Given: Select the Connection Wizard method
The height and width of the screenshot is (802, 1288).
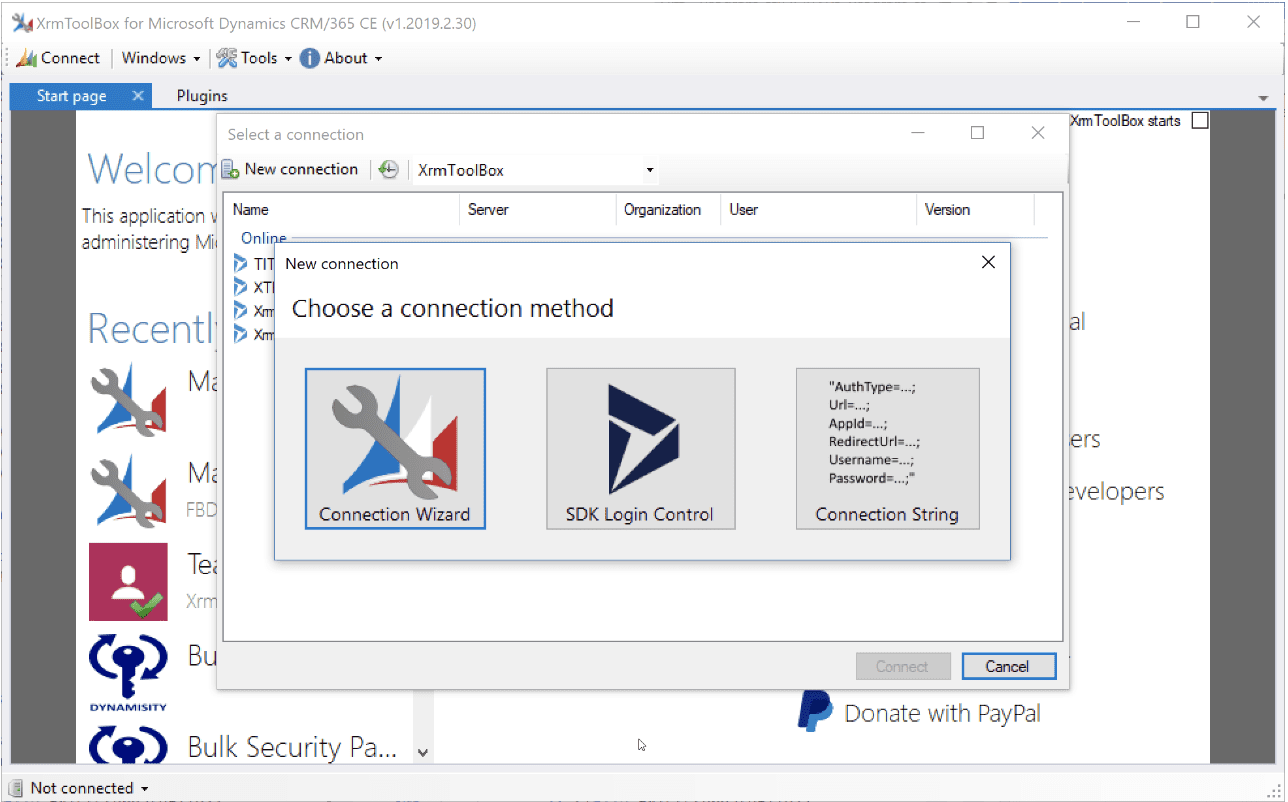Looking at the screenshot, I should click(395, 448).
